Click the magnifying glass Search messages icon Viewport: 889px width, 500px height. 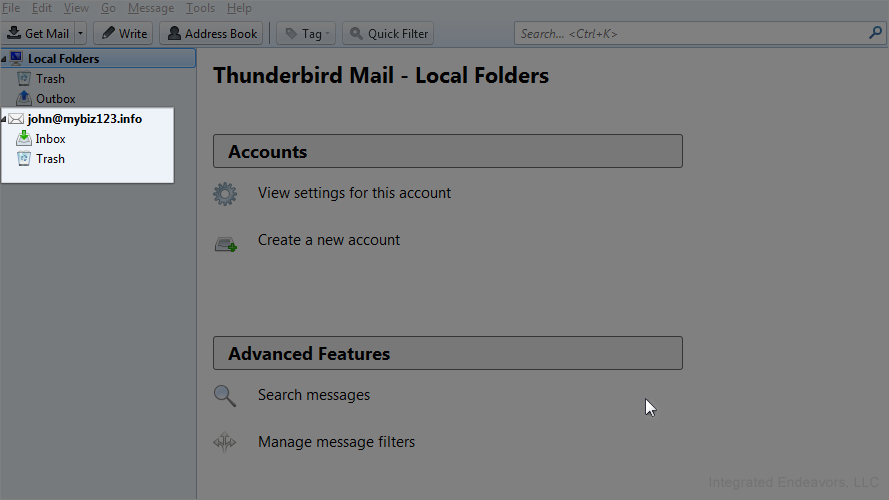(x=225, y=396)
